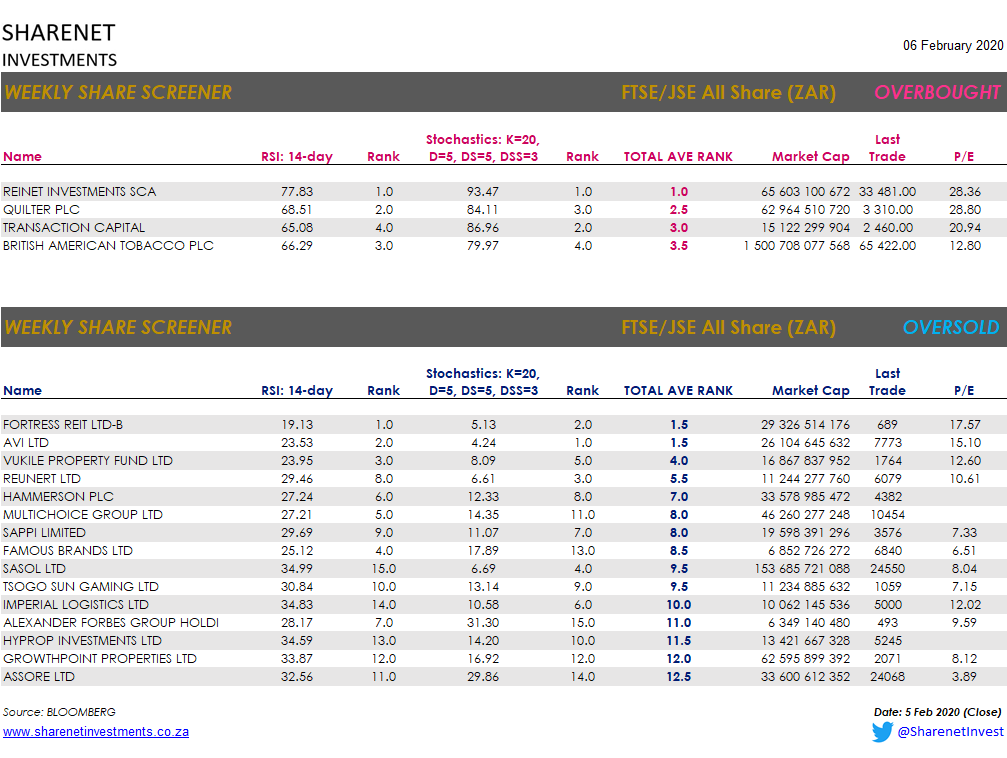Click the SHARENET logo title

point(58,33)
